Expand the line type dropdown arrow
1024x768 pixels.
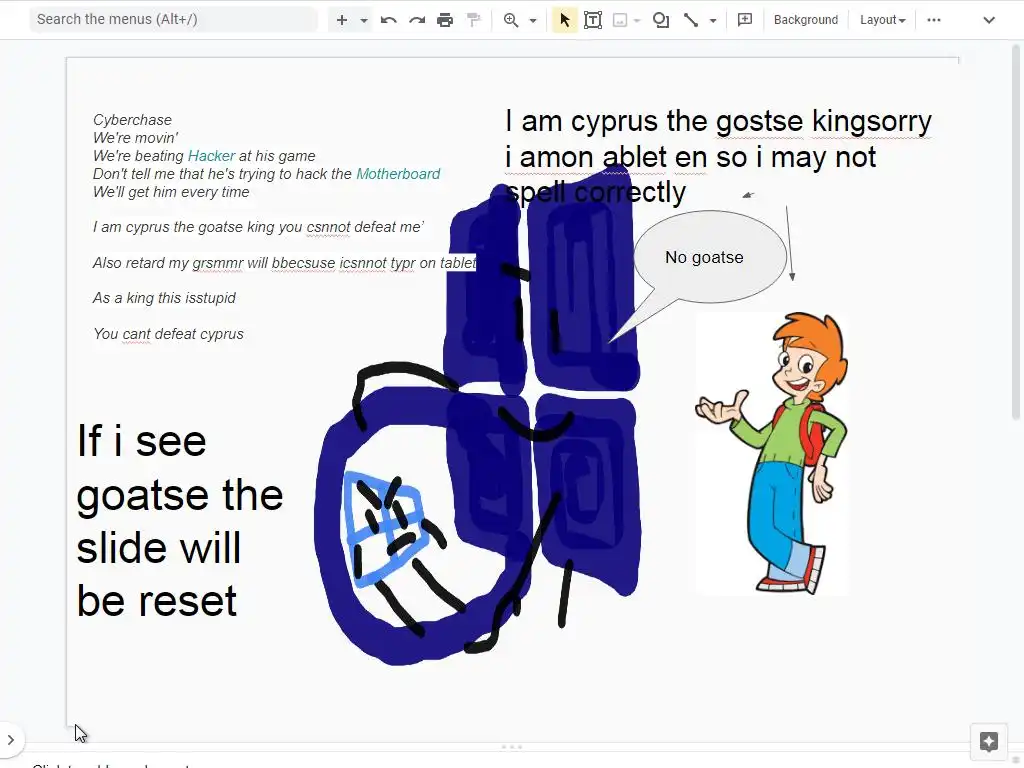point(712,20)
